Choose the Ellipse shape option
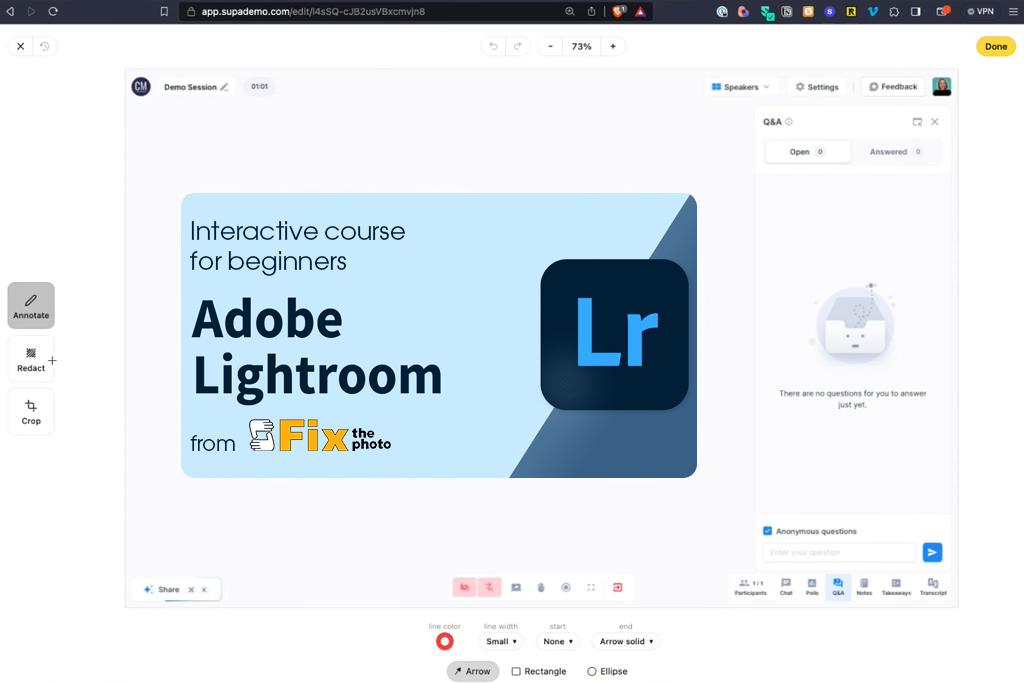This screenshot has width=1024, height=683. point(607,671)
